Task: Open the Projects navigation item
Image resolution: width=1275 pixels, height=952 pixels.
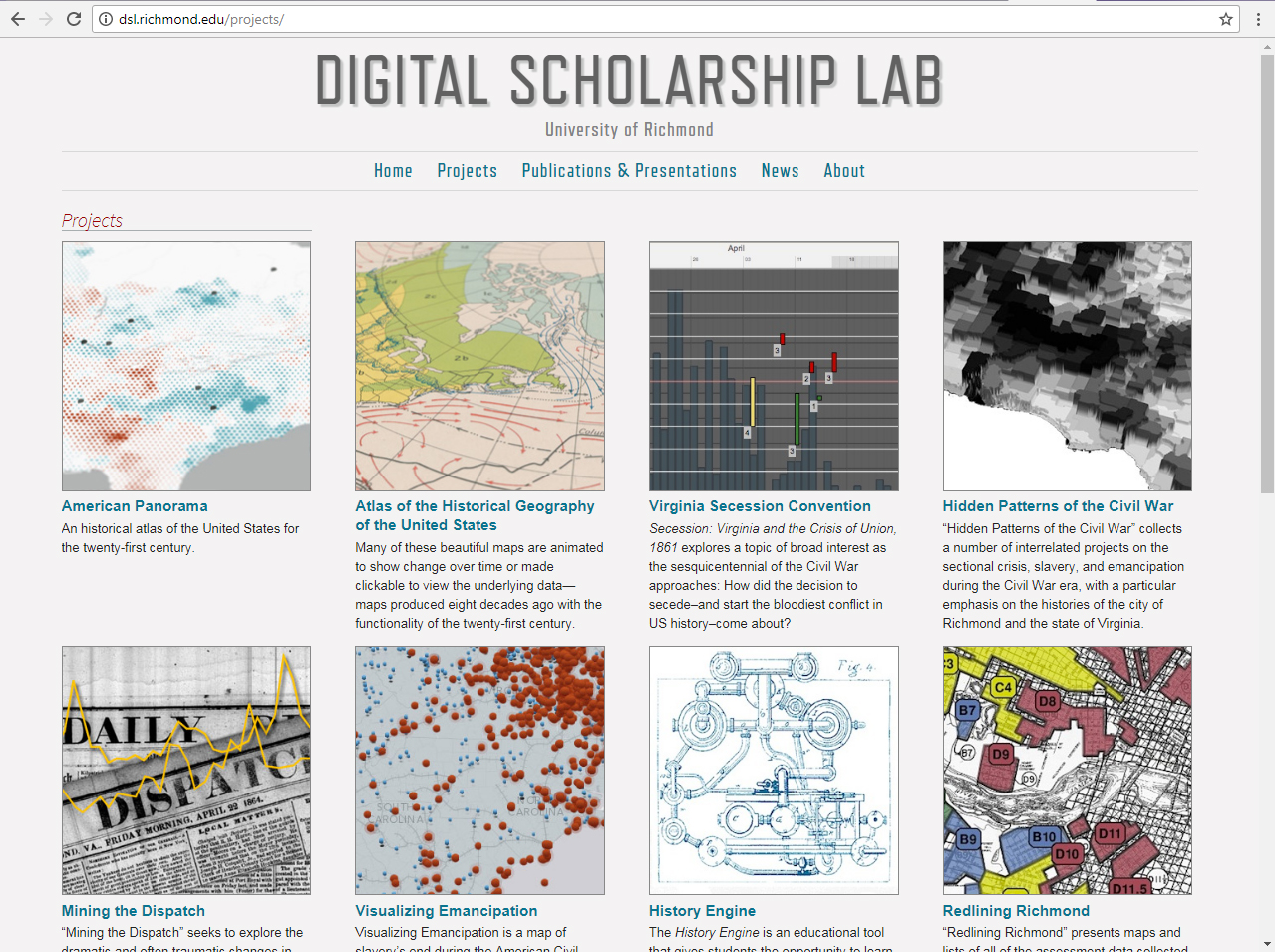Action: (467, 171)
